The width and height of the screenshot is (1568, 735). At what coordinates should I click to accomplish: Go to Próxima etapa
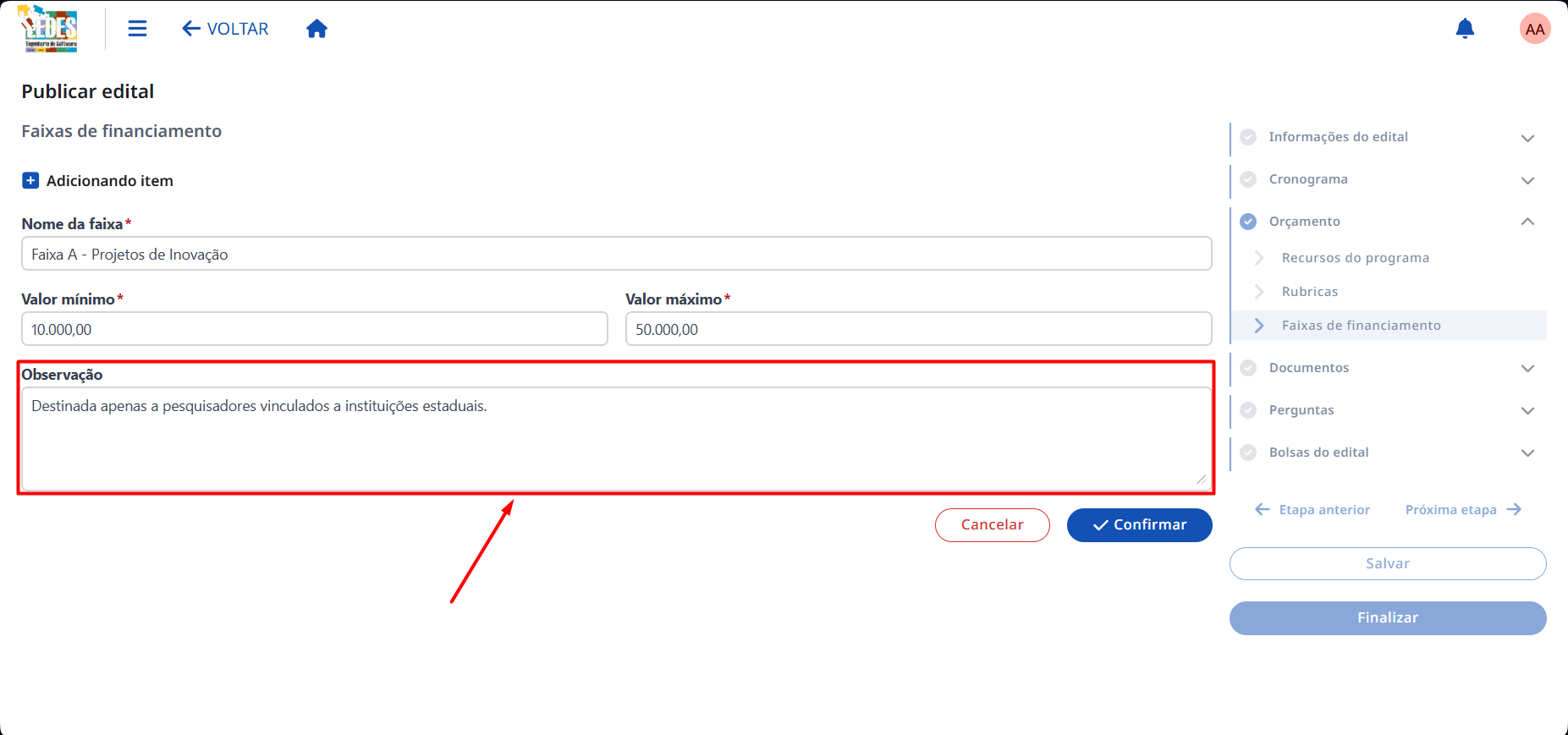(1464, 510)
